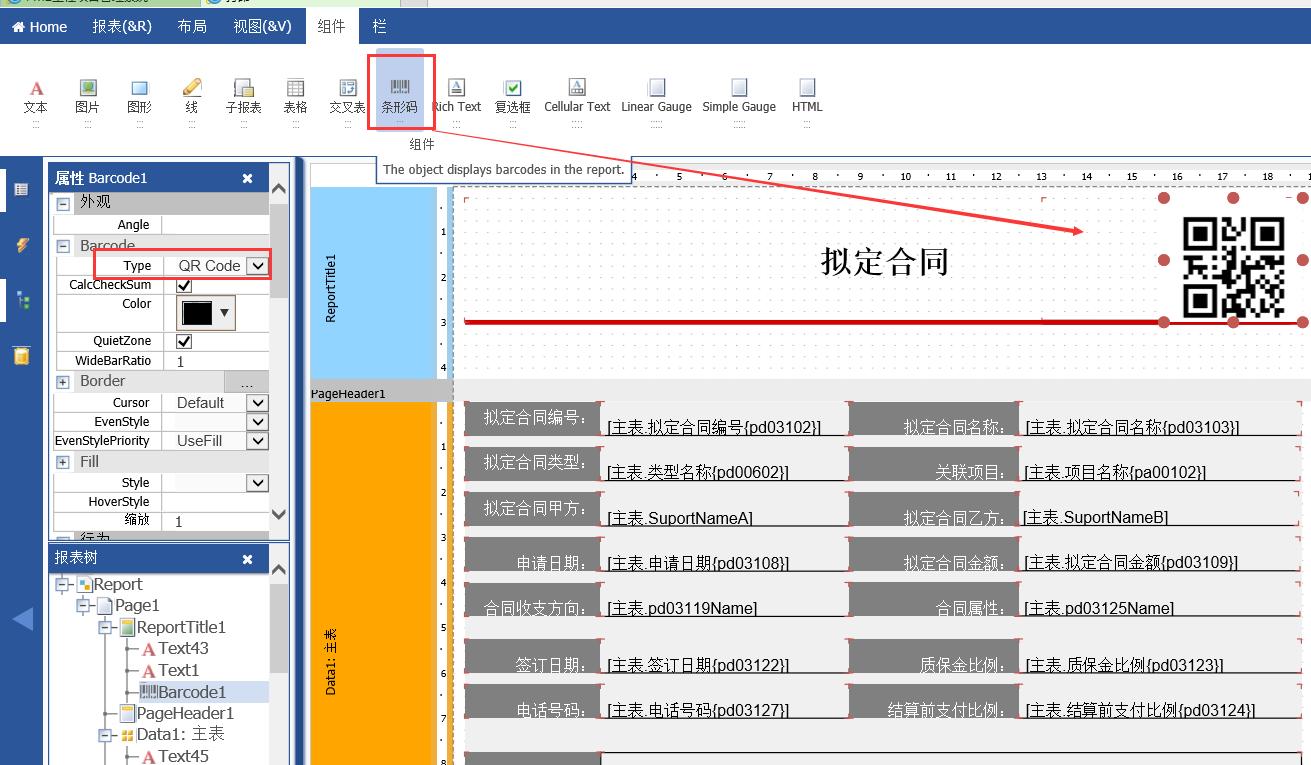The width and height of the screenshot is (1311, 765).
Task: Click the 复选框 checkbox component tool
Action: coord(512,96)
